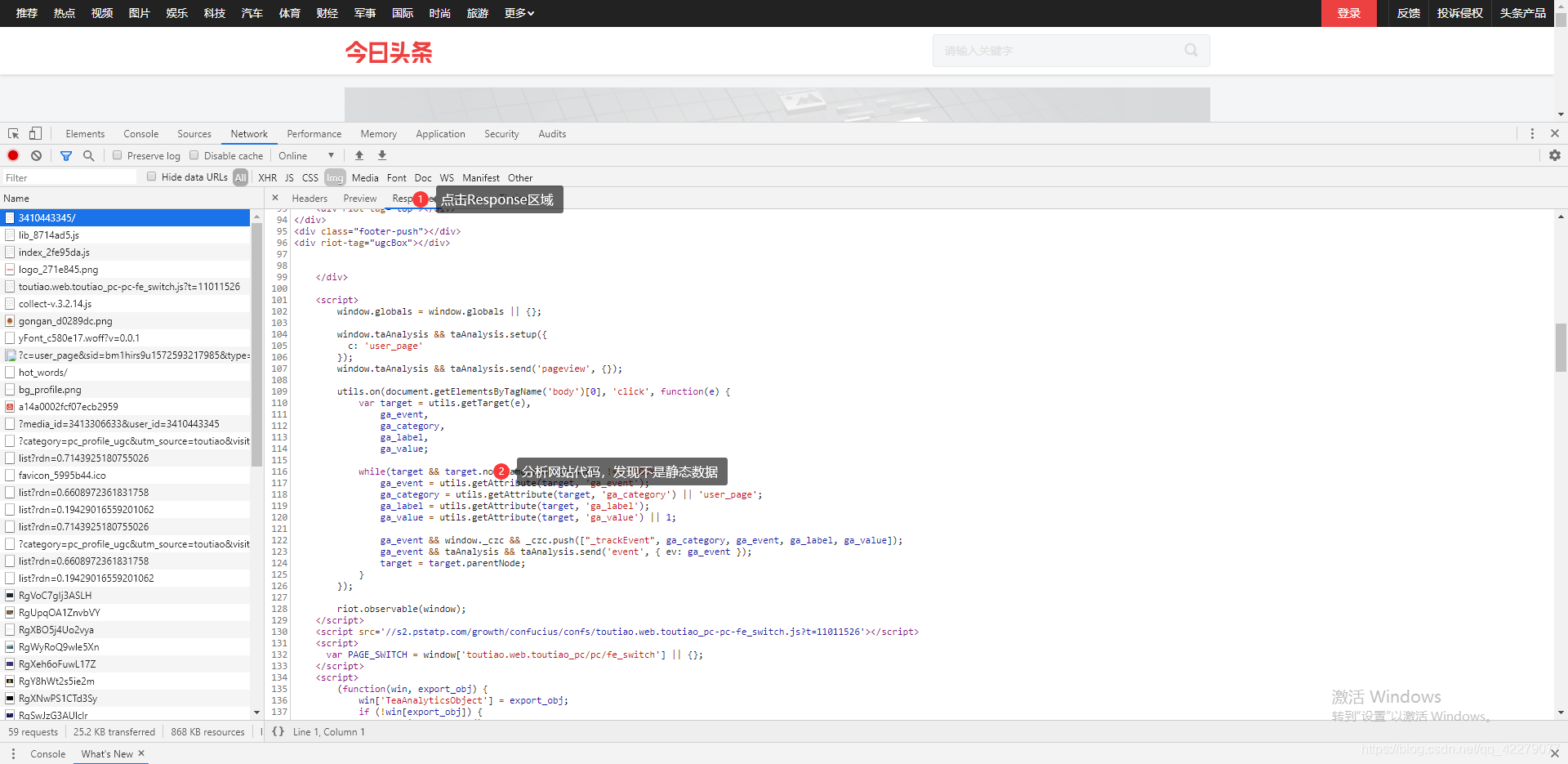Select the gongan_d0289dc.png request
The width and height of the screenshot is (1568, 764).
[x=125, y=320]
